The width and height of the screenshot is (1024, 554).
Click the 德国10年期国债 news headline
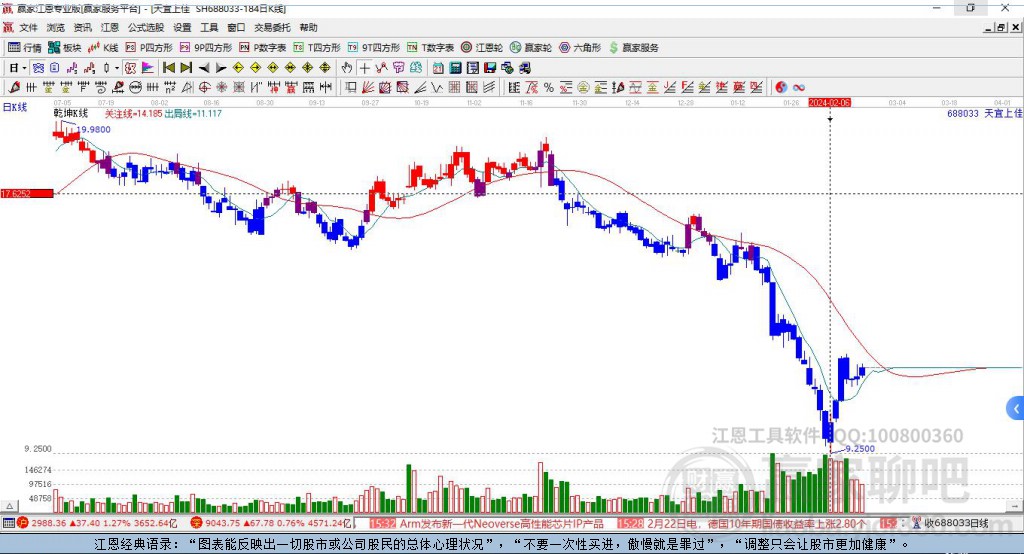coord(756,523)
